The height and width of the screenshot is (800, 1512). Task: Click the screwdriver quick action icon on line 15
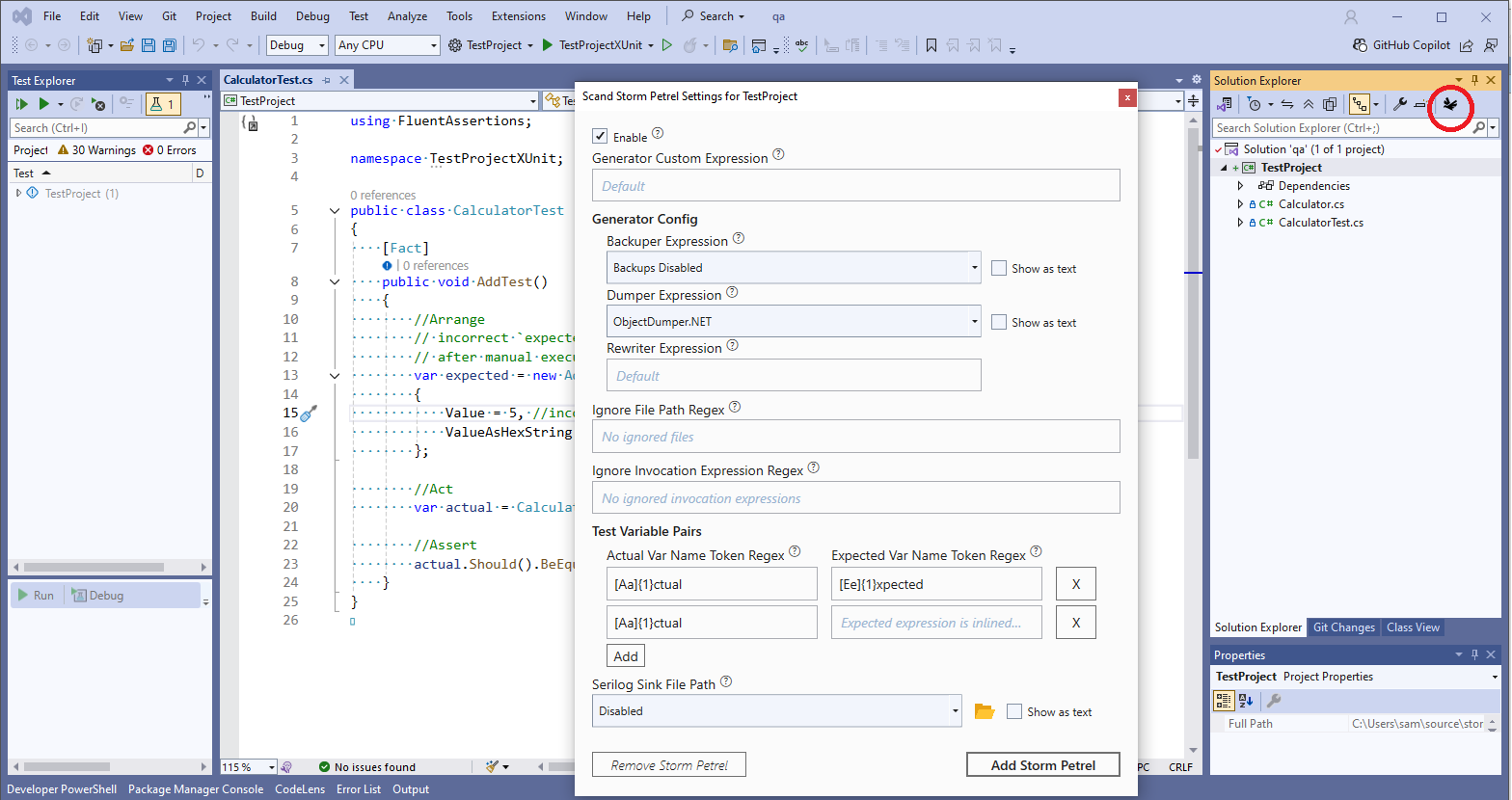(309, 413)
